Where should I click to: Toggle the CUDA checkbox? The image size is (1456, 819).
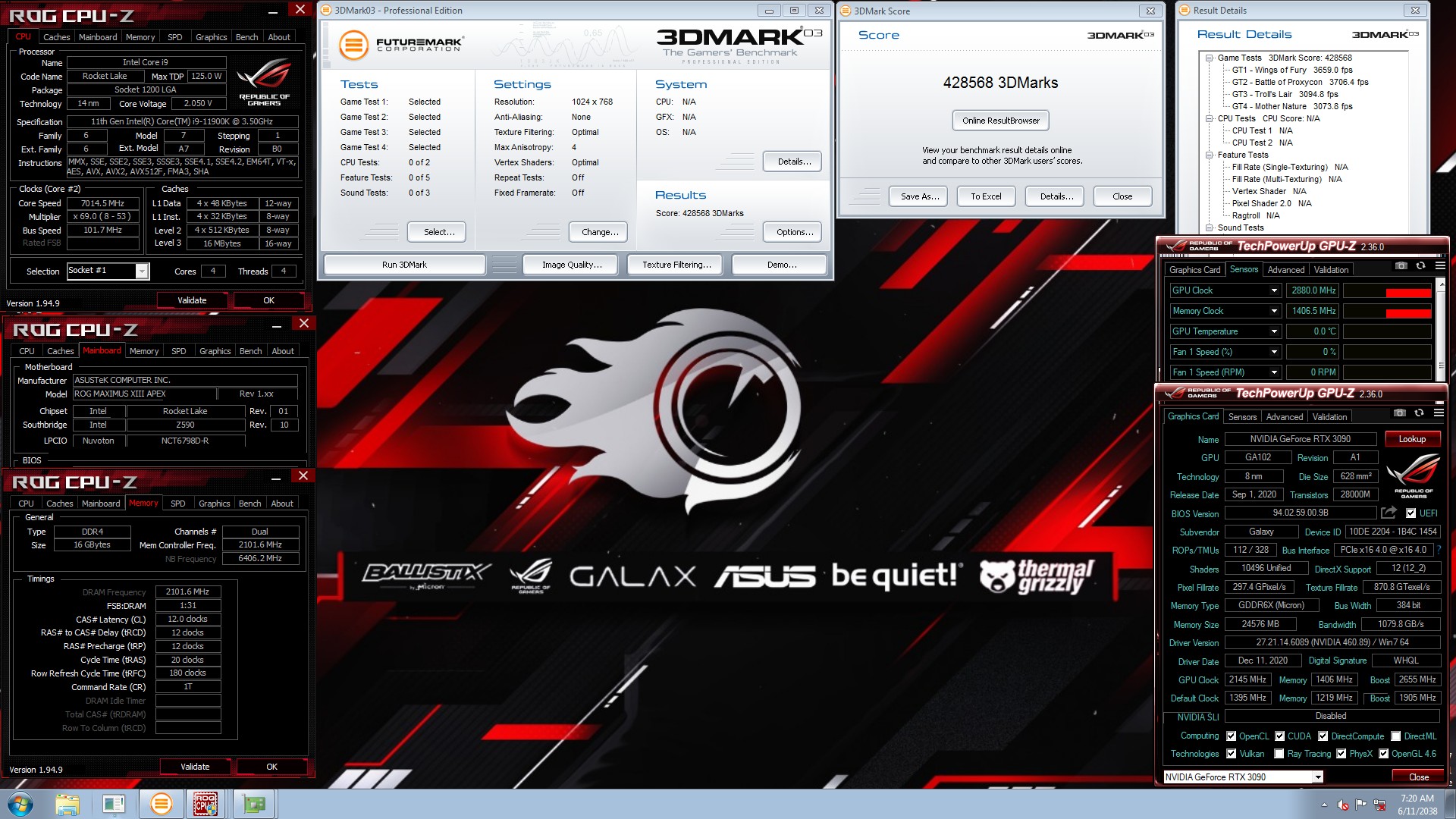coord(1279,736)
